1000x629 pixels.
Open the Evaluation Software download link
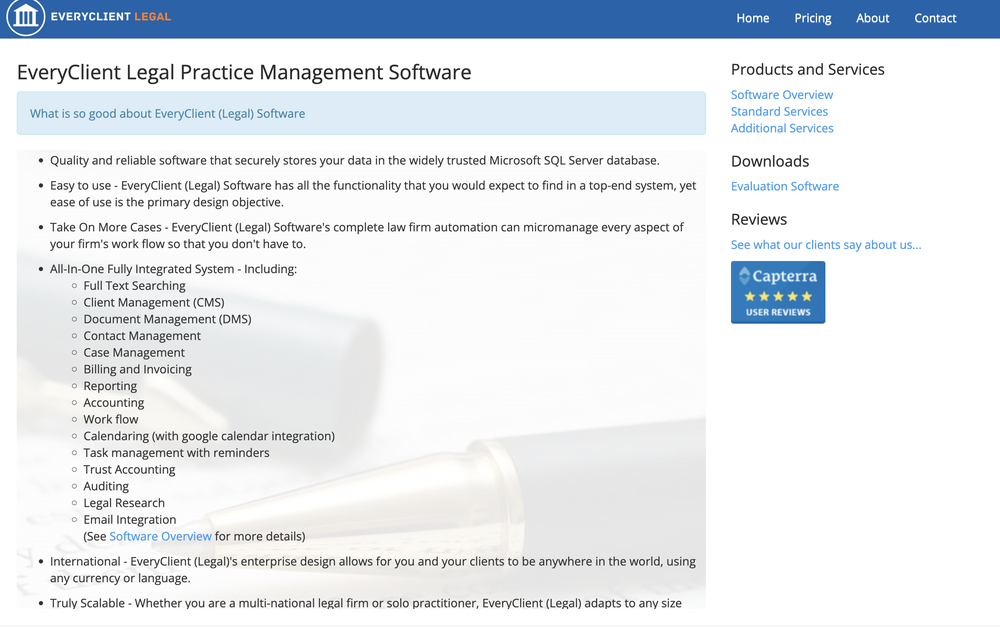pyautogui.click(x=784, y=186)
